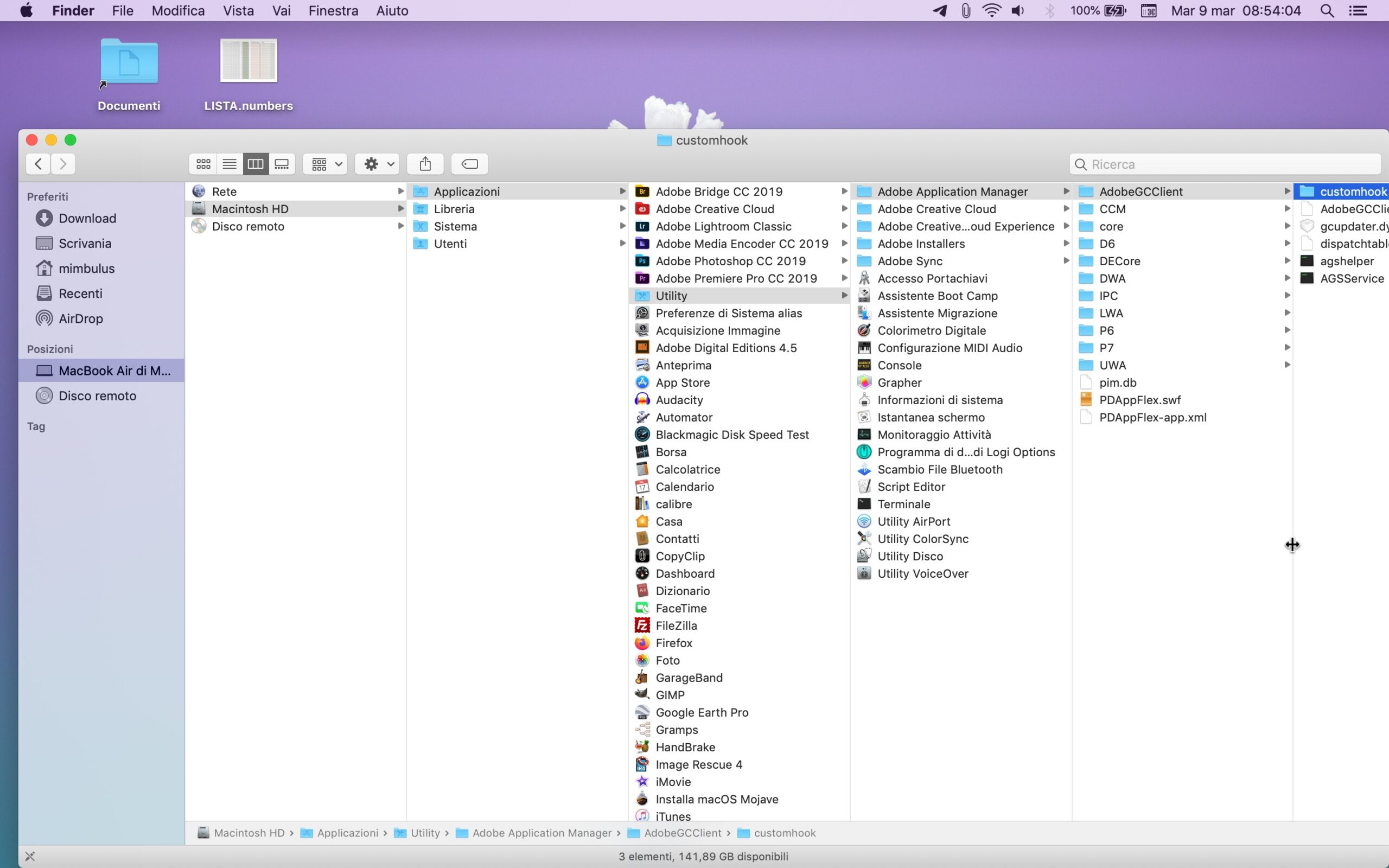Viewport: 1389px width, 868px height.
Task: Click the Bluetooth icon in menu bar
Action: tap(1049, 11)
